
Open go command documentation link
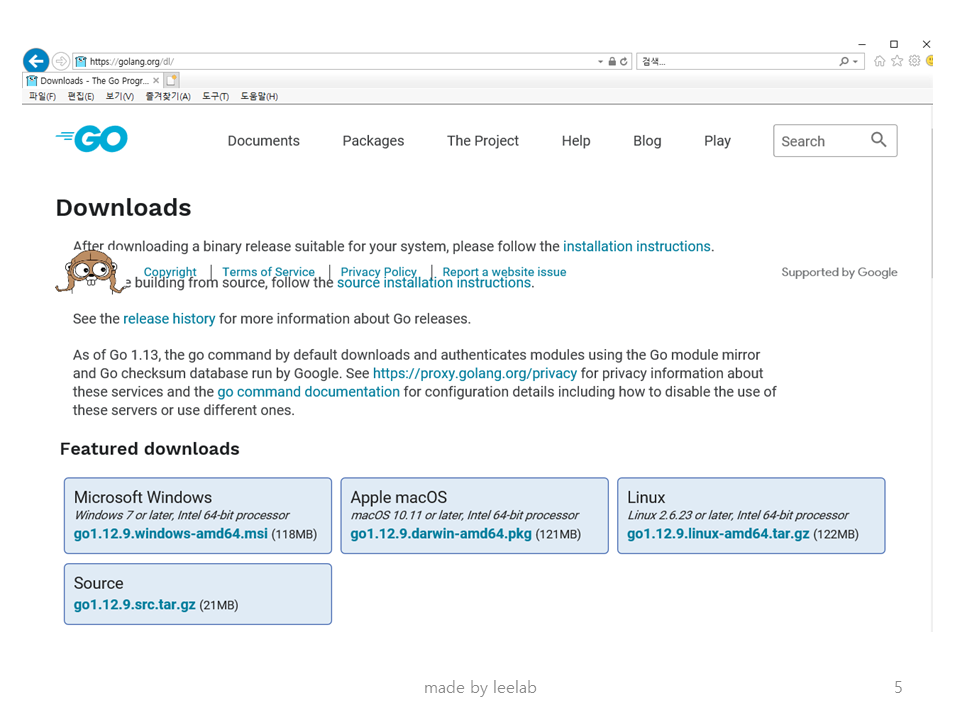coord(309,392)
